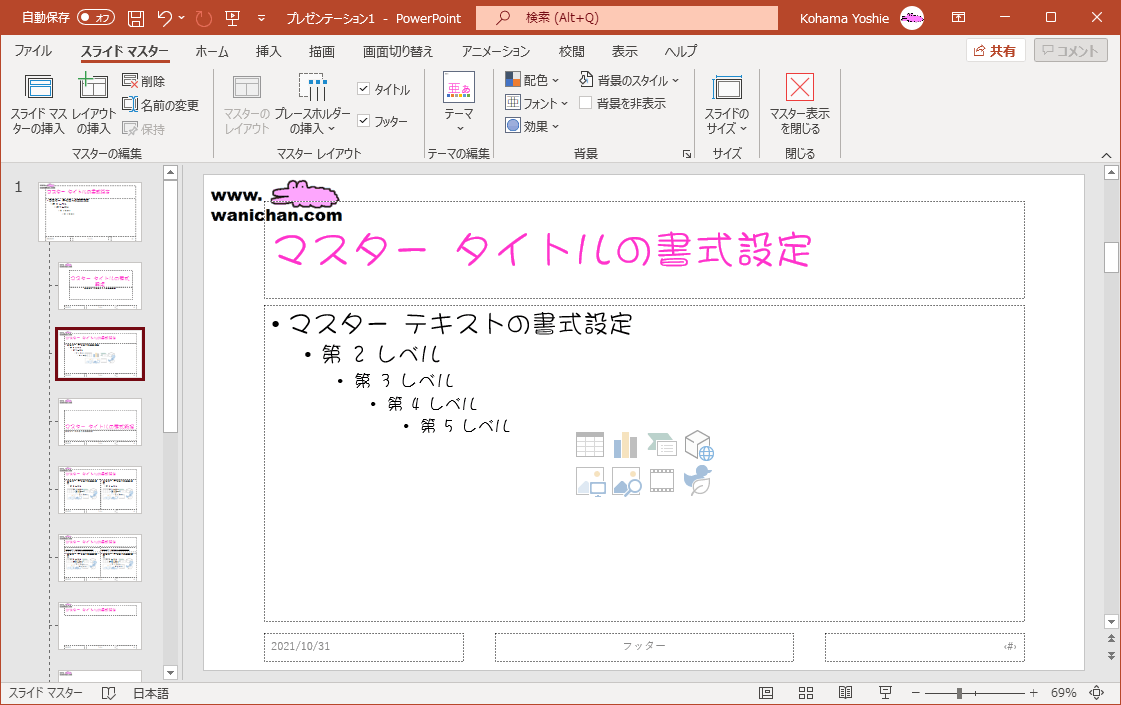Click the search box
Image resolution: width=1121 pixels, height=705 pixels.
coord(627,18)
